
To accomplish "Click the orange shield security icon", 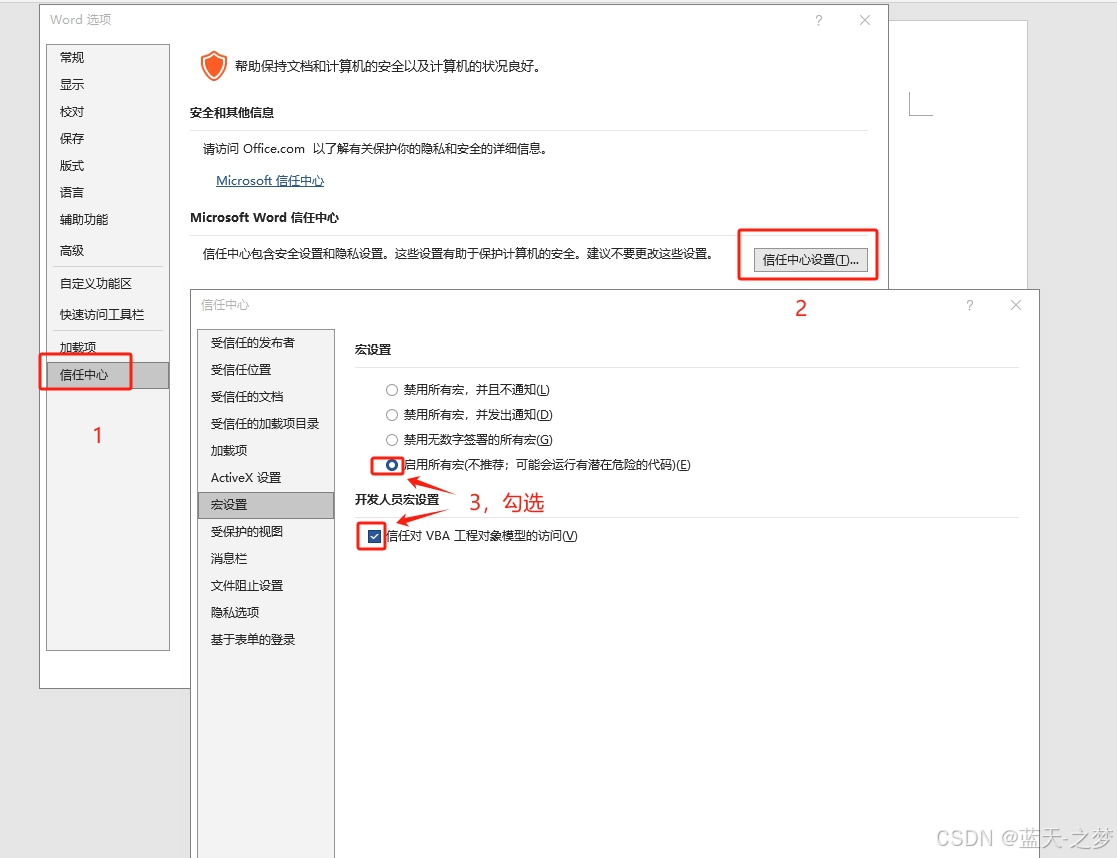I will click(214, 66).
